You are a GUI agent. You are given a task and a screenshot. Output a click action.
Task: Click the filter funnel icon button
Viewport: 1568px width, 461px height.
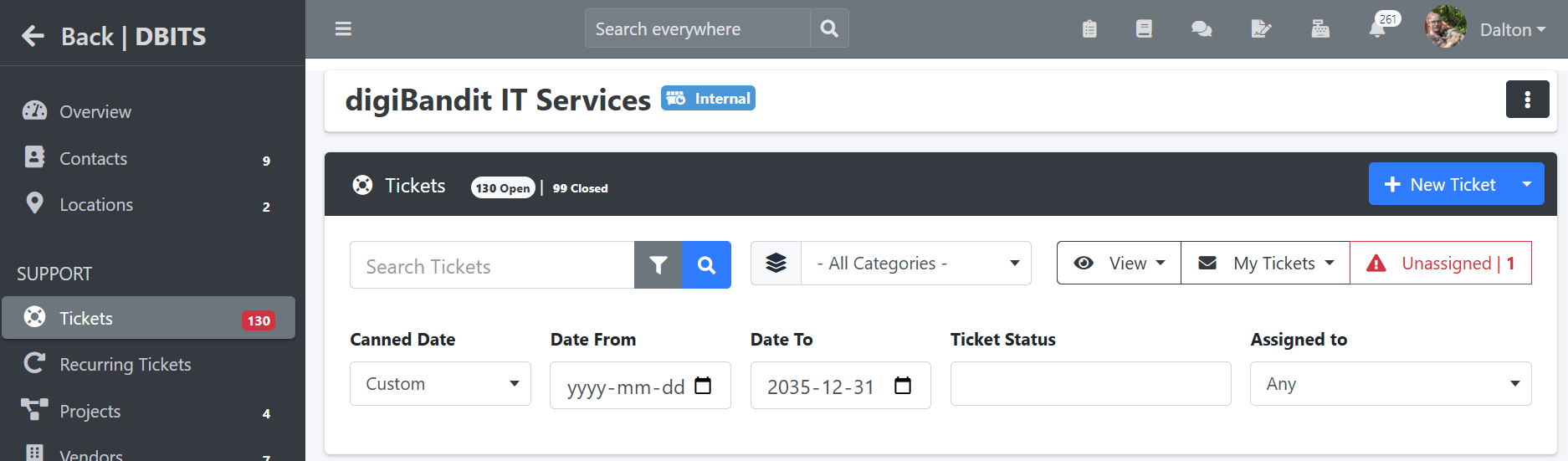(658, 265)
